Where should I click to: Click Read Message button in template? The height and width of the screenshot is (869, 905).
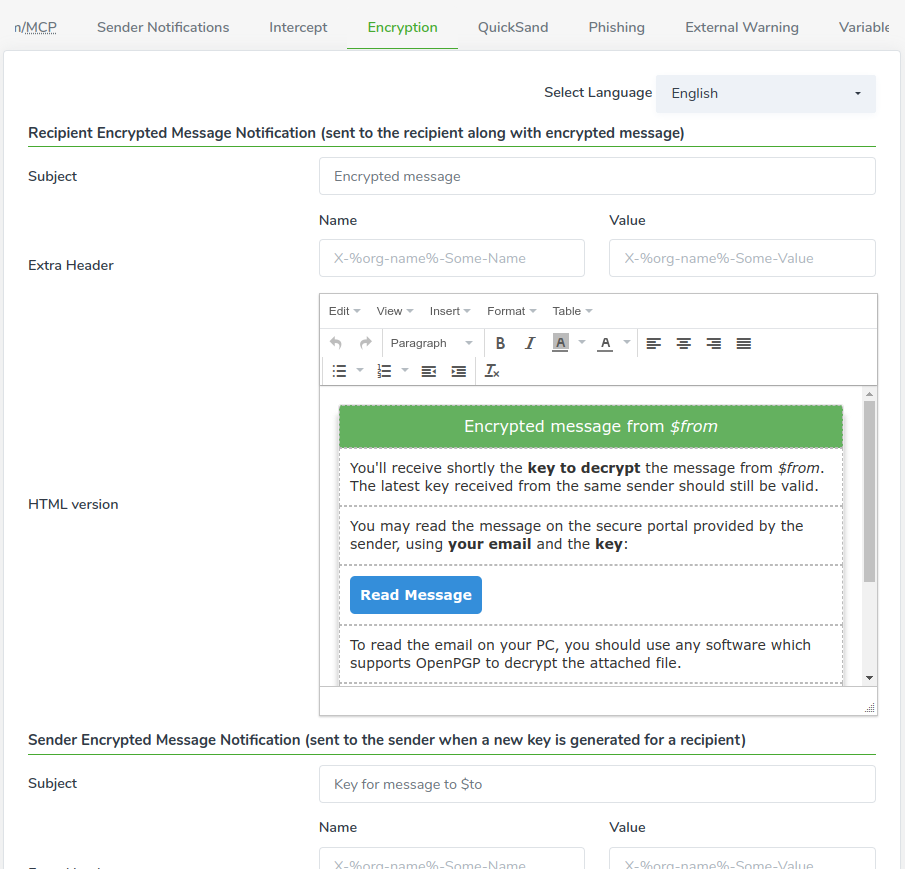(x=416, y=595)
